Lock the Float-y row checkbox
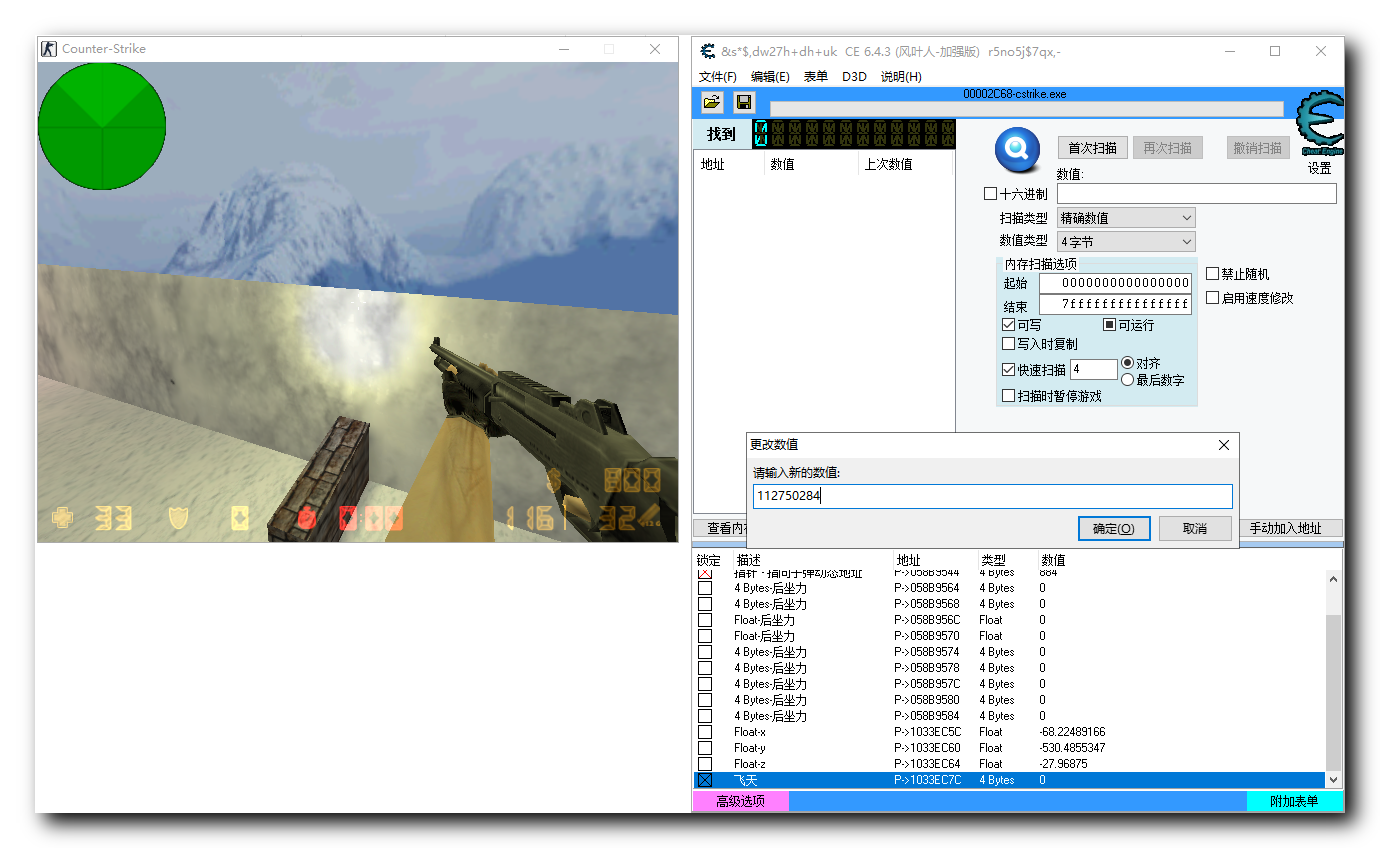 (705, 748)
